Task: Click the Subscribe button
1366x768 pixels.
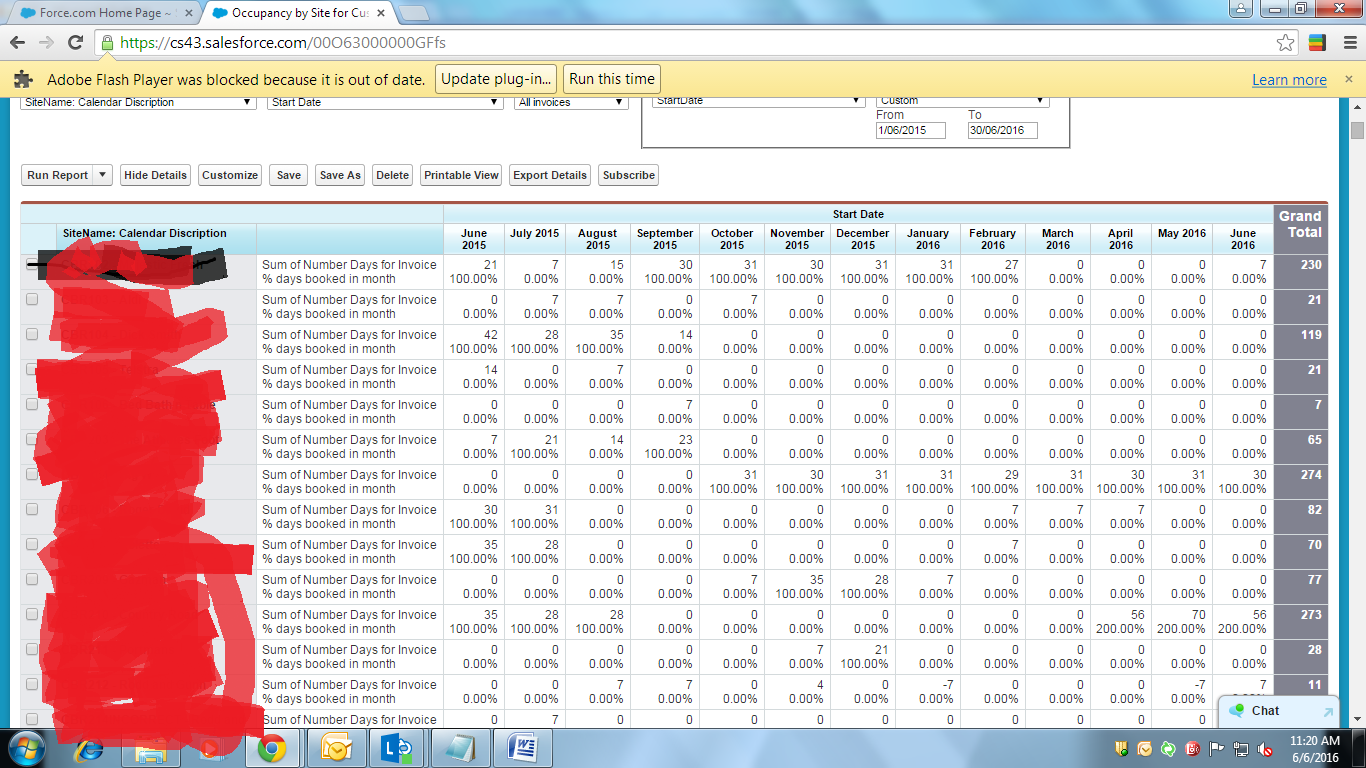Action: (x=629, y=175)
